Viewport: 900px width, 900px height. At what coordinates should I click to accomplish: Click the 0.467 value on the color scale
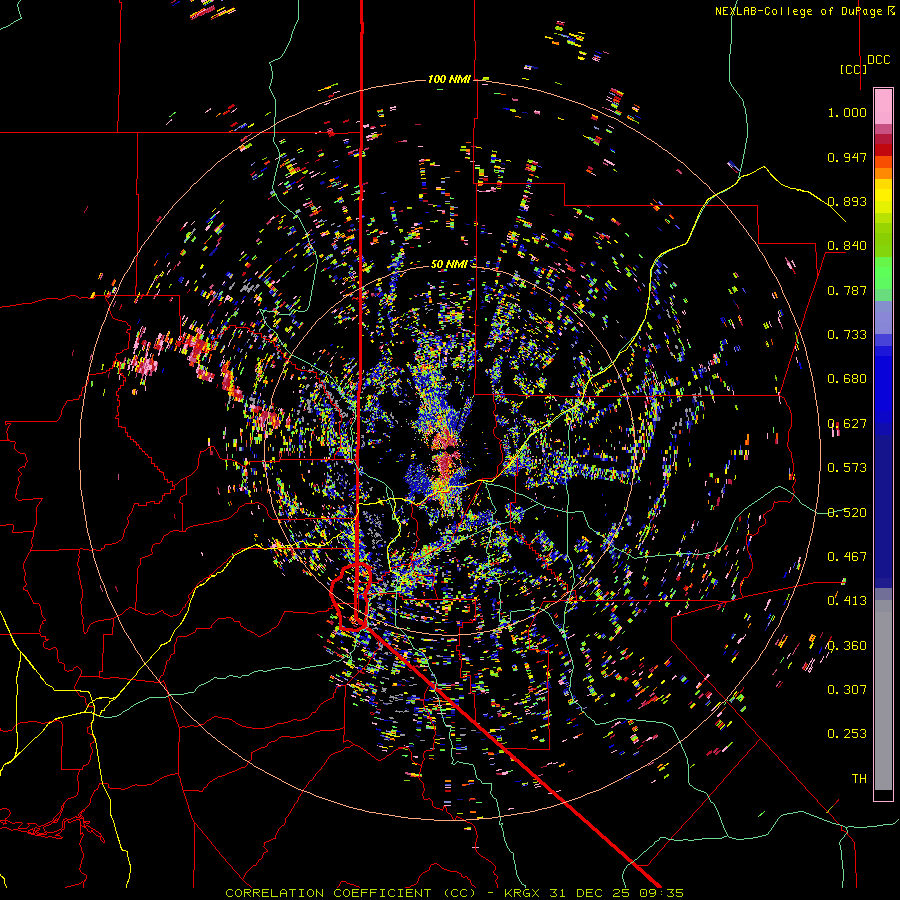pos(847,557)
